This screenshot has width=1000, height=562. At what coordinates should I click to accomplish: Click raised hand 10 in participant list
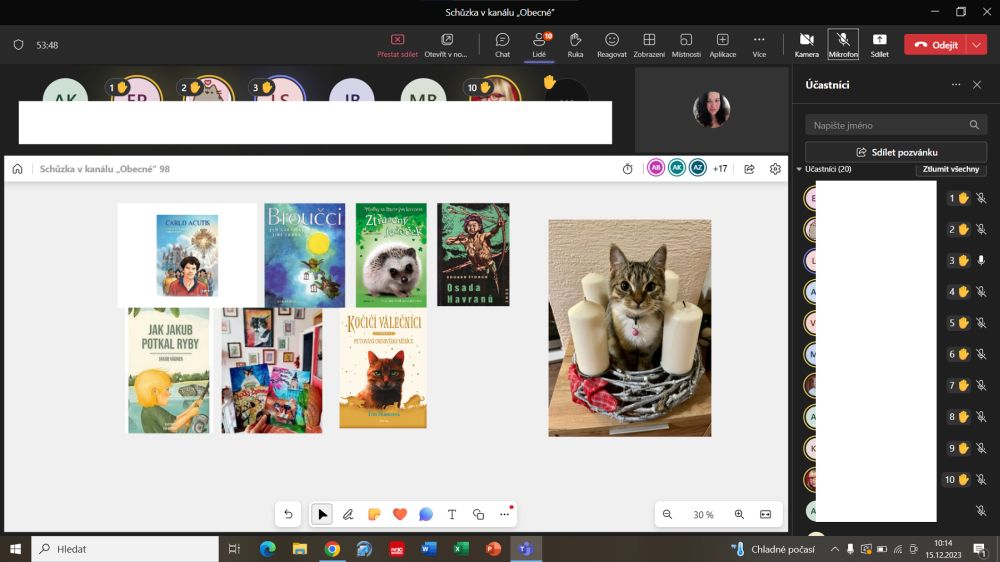[x=957, y=480]
